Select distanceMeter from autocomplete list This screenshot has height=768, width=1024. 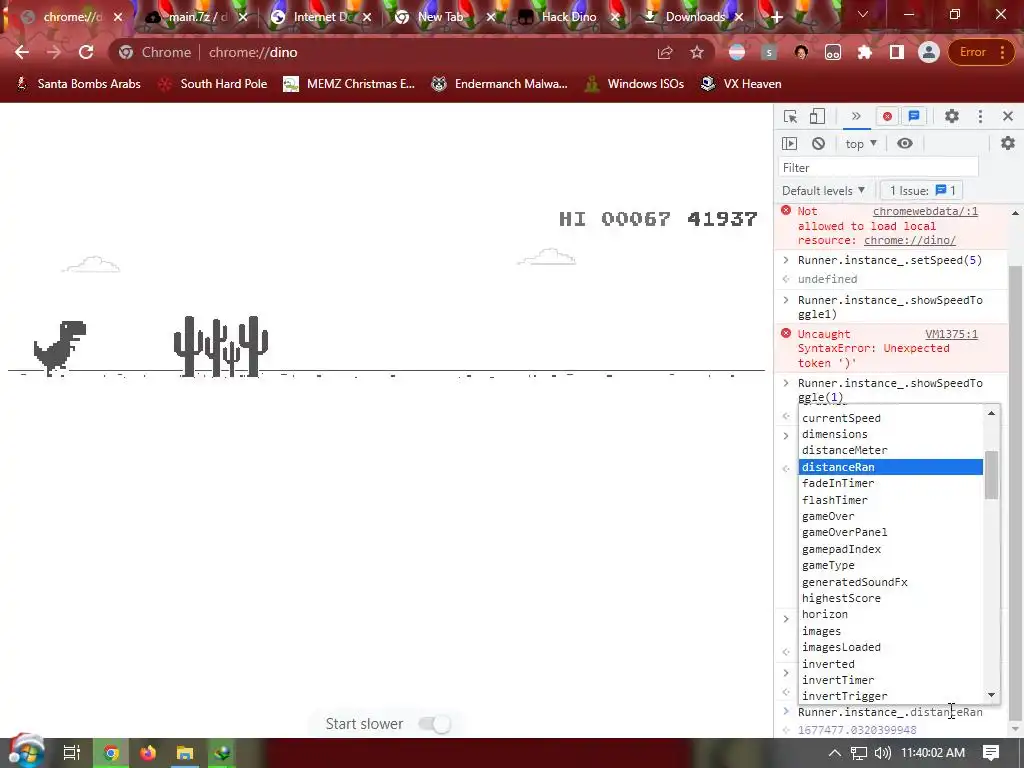pyautogui.click(x=891, y=450)
